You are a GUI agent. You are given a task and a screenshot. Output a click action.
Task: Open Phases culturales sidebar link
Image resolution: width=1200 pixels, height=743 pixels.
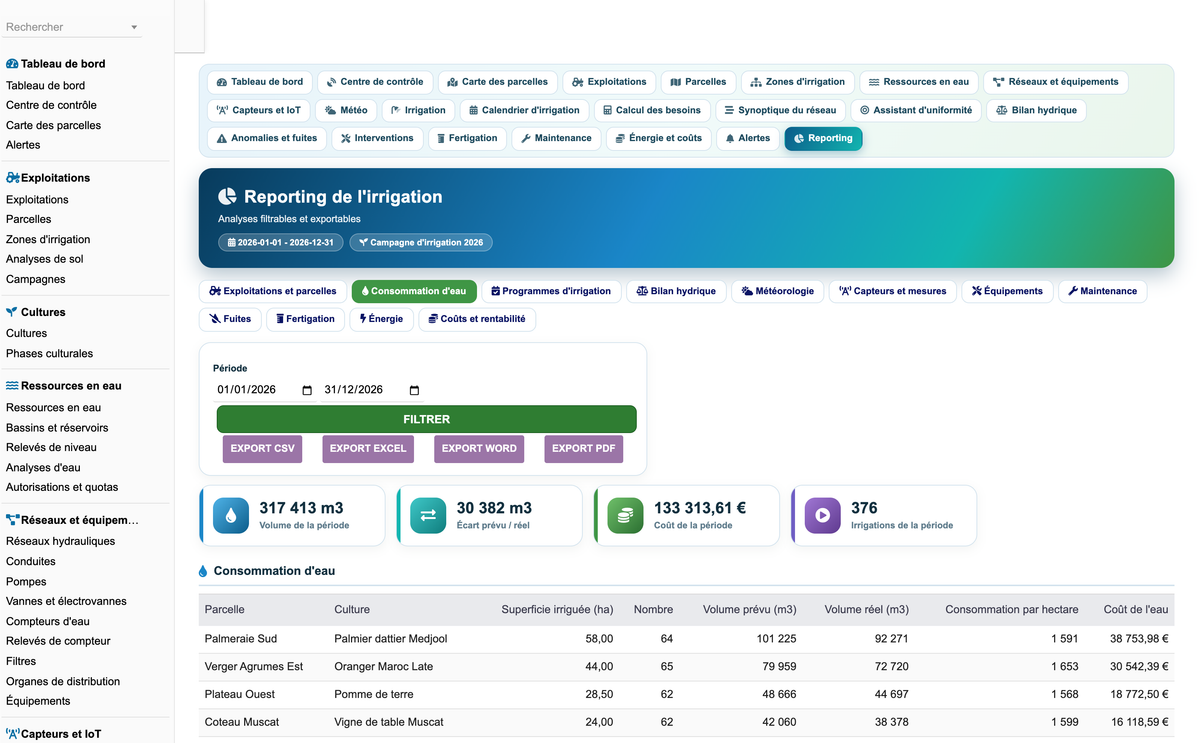[x=49, y=353]
